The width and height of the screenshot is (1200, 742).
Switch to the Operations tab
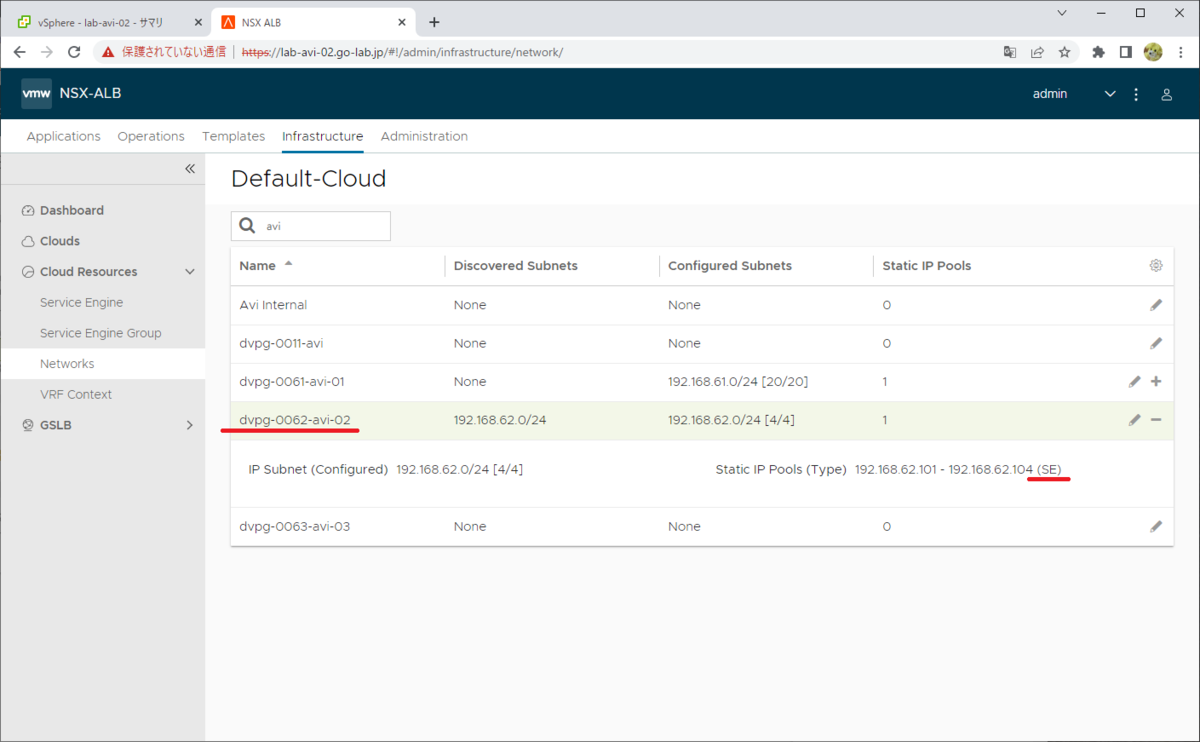[151, 136]
